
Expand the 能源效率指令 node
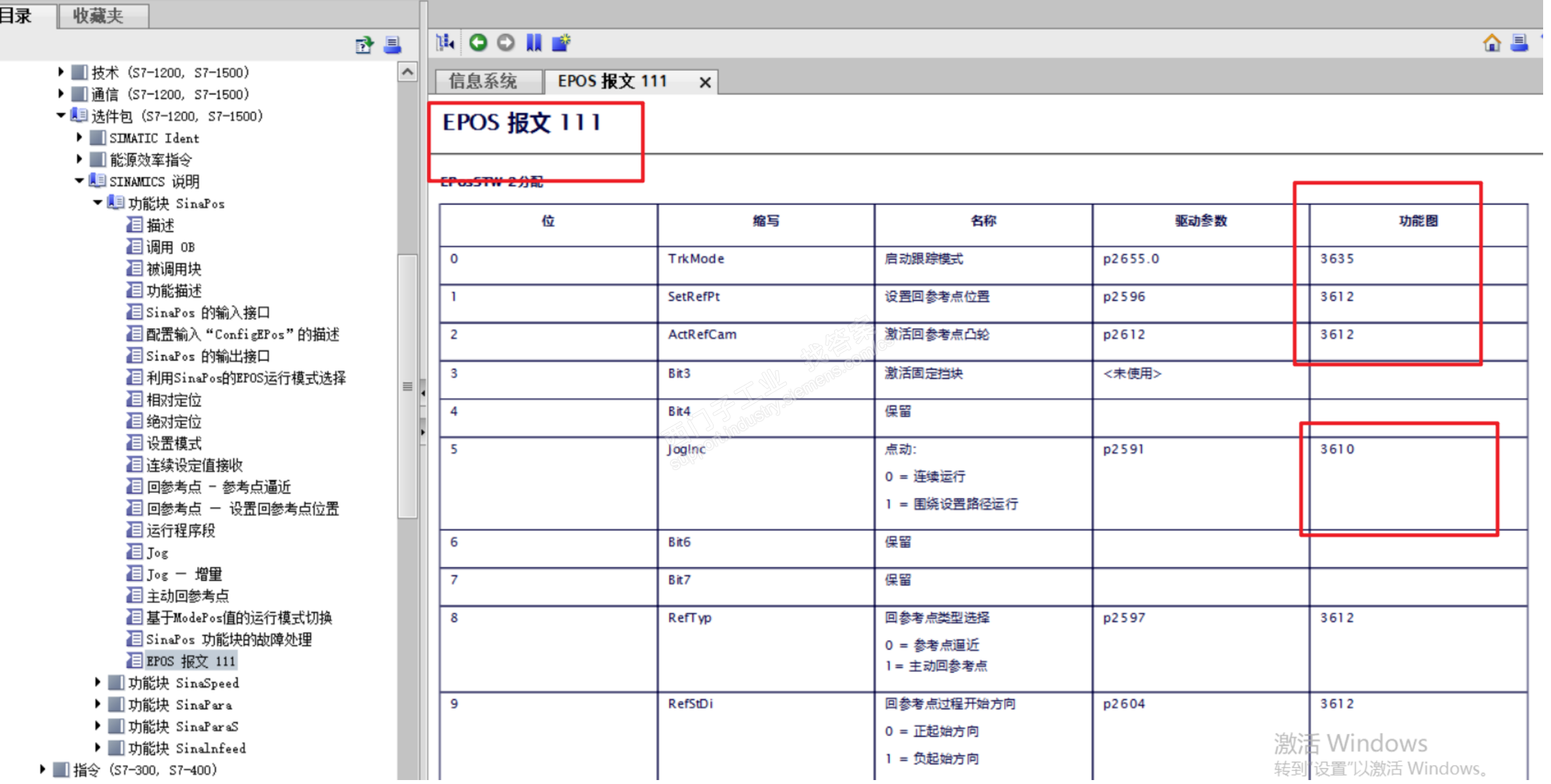coord(79,159)
